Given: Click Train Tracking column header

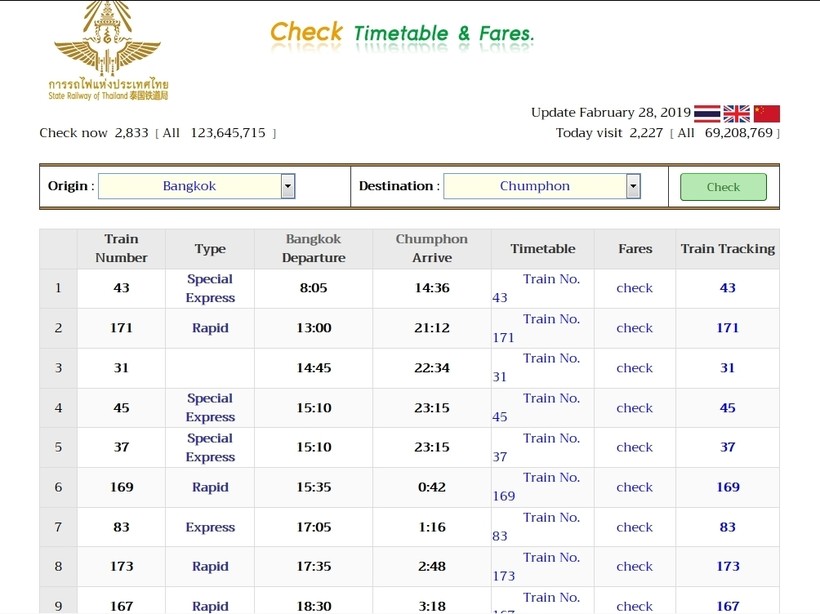Looking at the screenshot, I should pyautogui.click(x=727, y=249).
